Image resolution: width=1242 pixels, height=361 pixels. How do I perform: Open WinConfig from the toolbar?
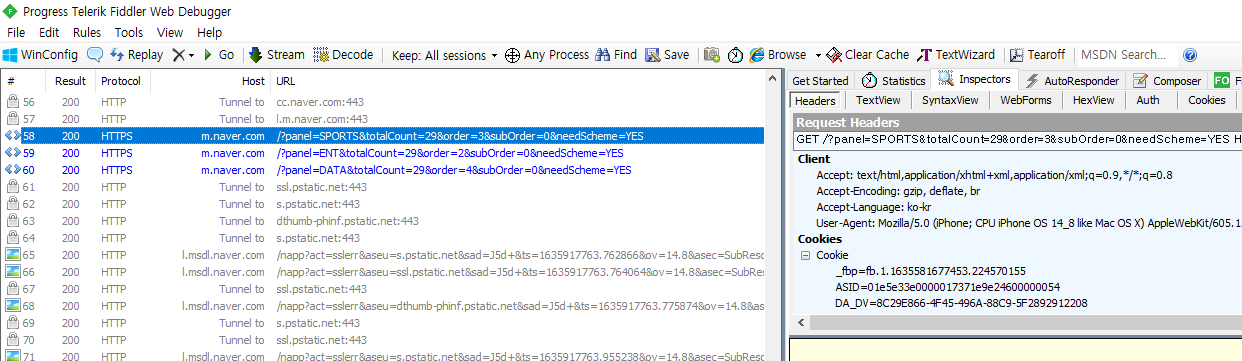(x=41, y=55)
